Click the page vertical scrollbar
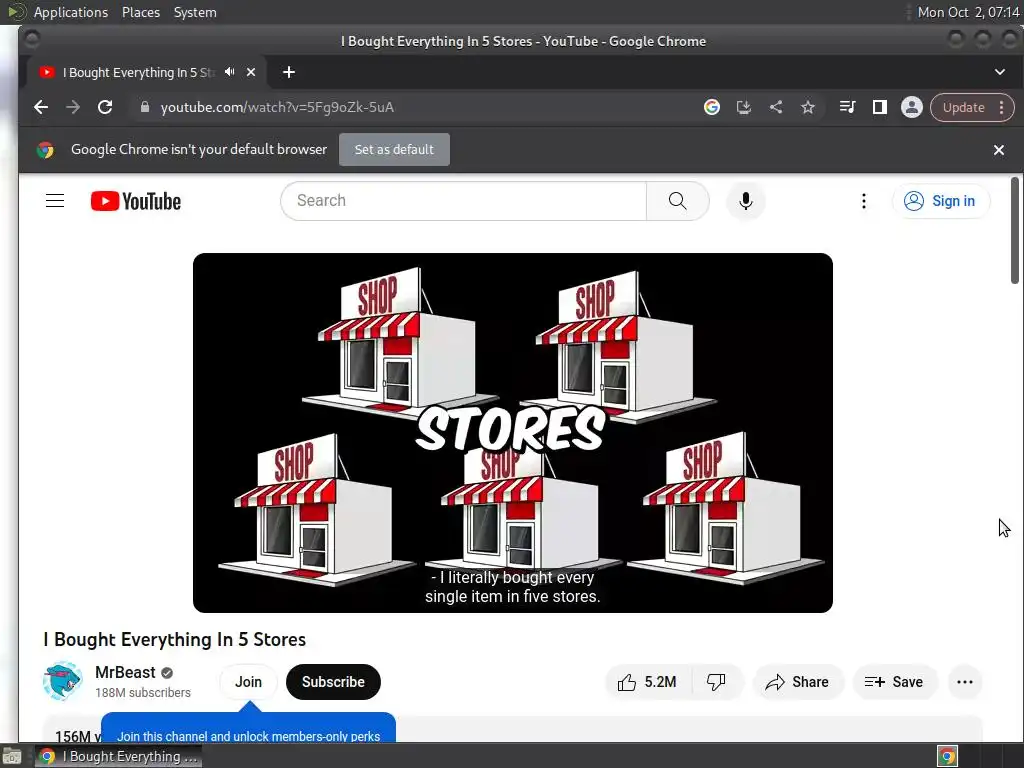1024x768 pixels. pos(1014,230)
